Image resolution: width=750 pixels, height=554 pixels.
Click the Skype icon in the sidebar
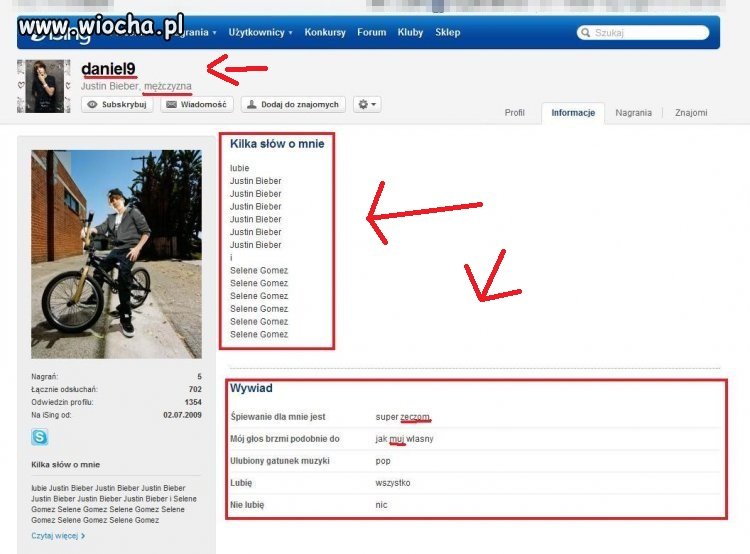point(40,437)
